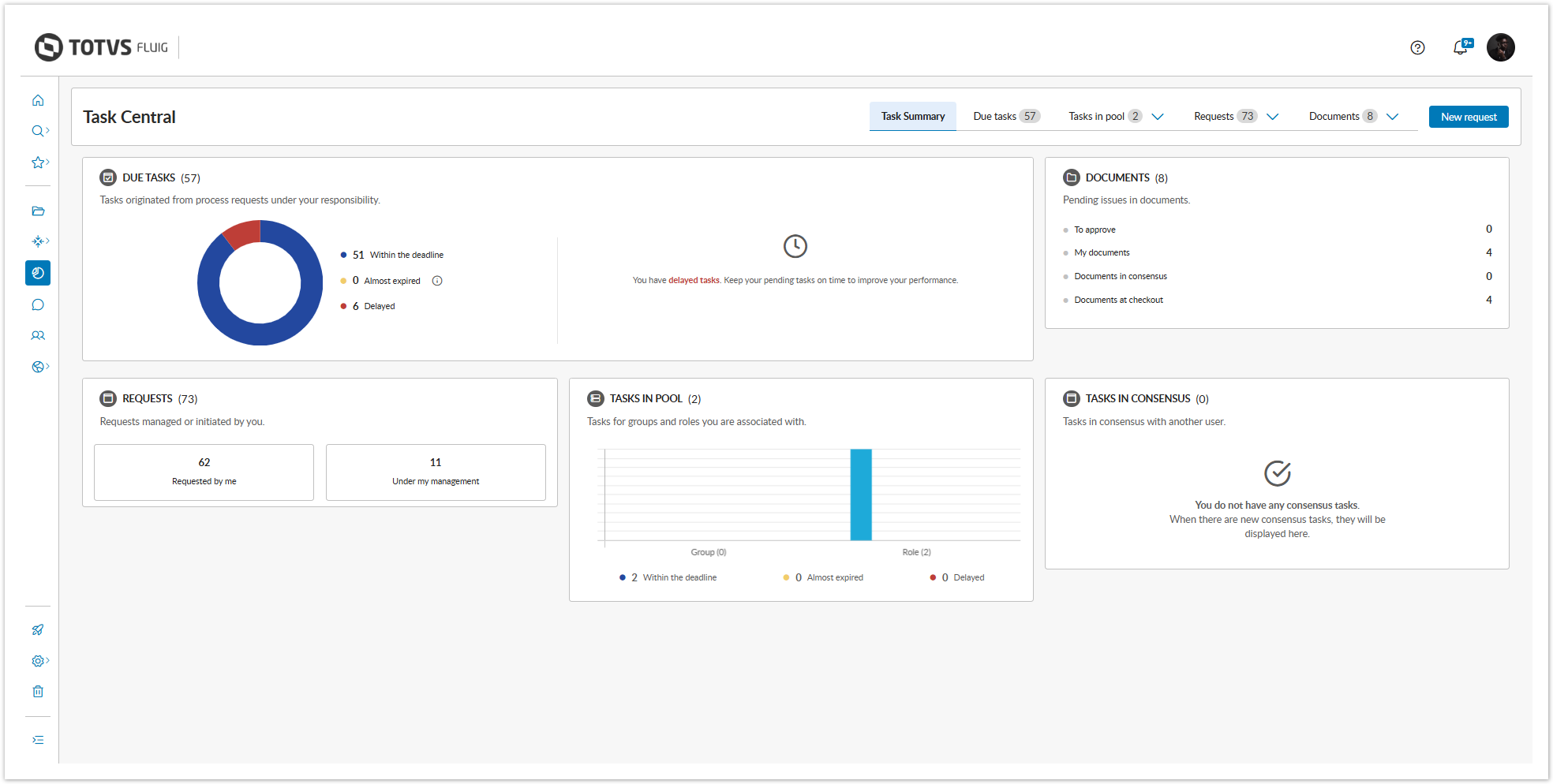This screenshot has height=784, width=1553.
Task: Expand the Tasks in pool dropdown
Action: click(1158, 117)
